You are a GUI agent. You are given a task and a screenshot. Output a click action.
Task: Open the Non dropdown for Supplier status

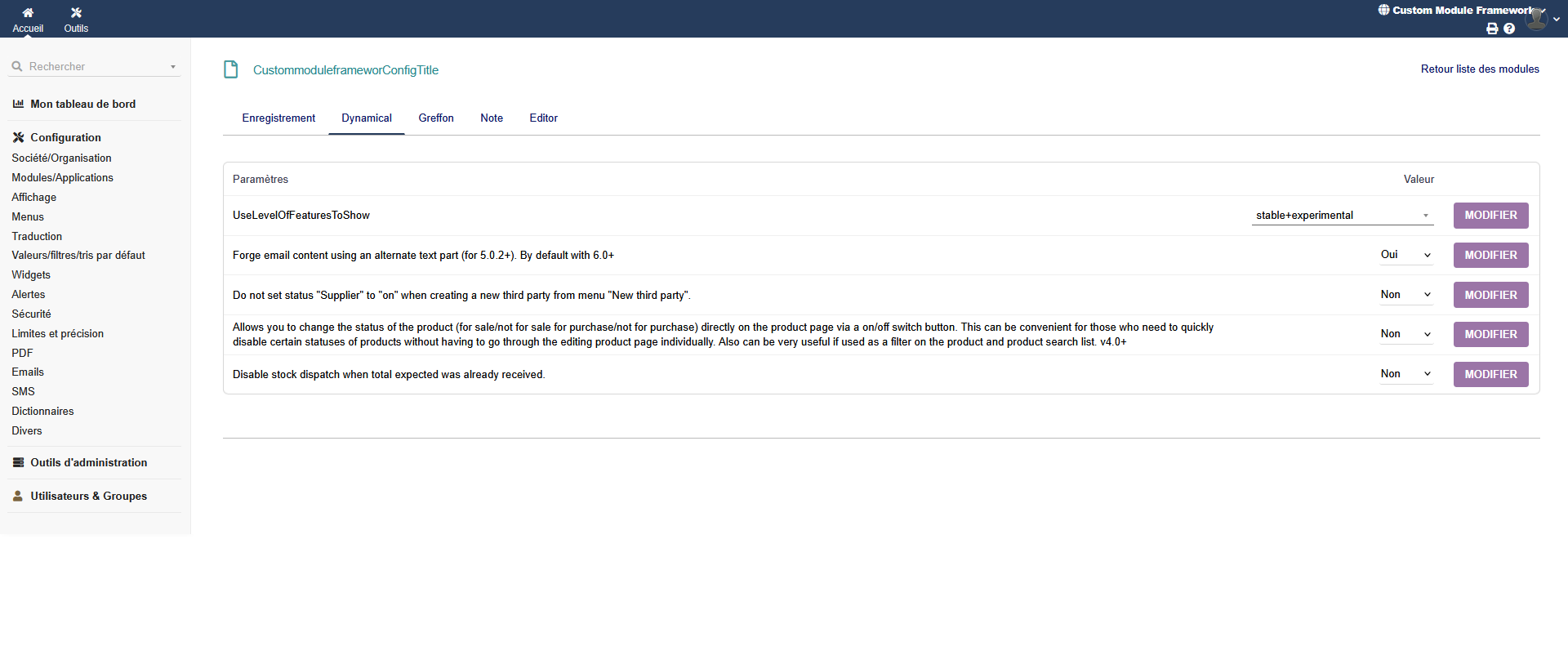pos(1405,295)
